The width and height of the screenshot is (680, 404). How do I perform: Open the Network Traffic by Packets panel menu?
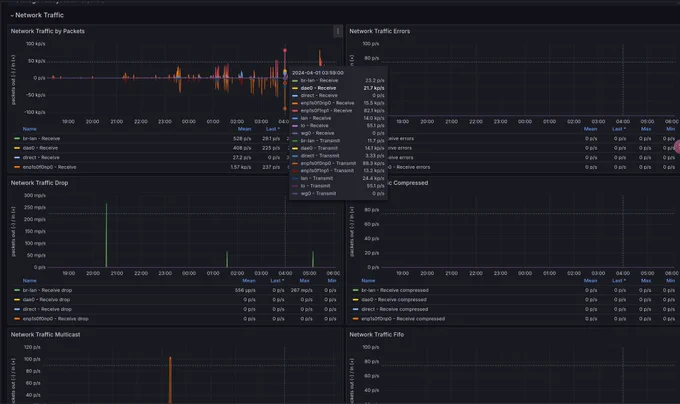click(x=338, y=31)
